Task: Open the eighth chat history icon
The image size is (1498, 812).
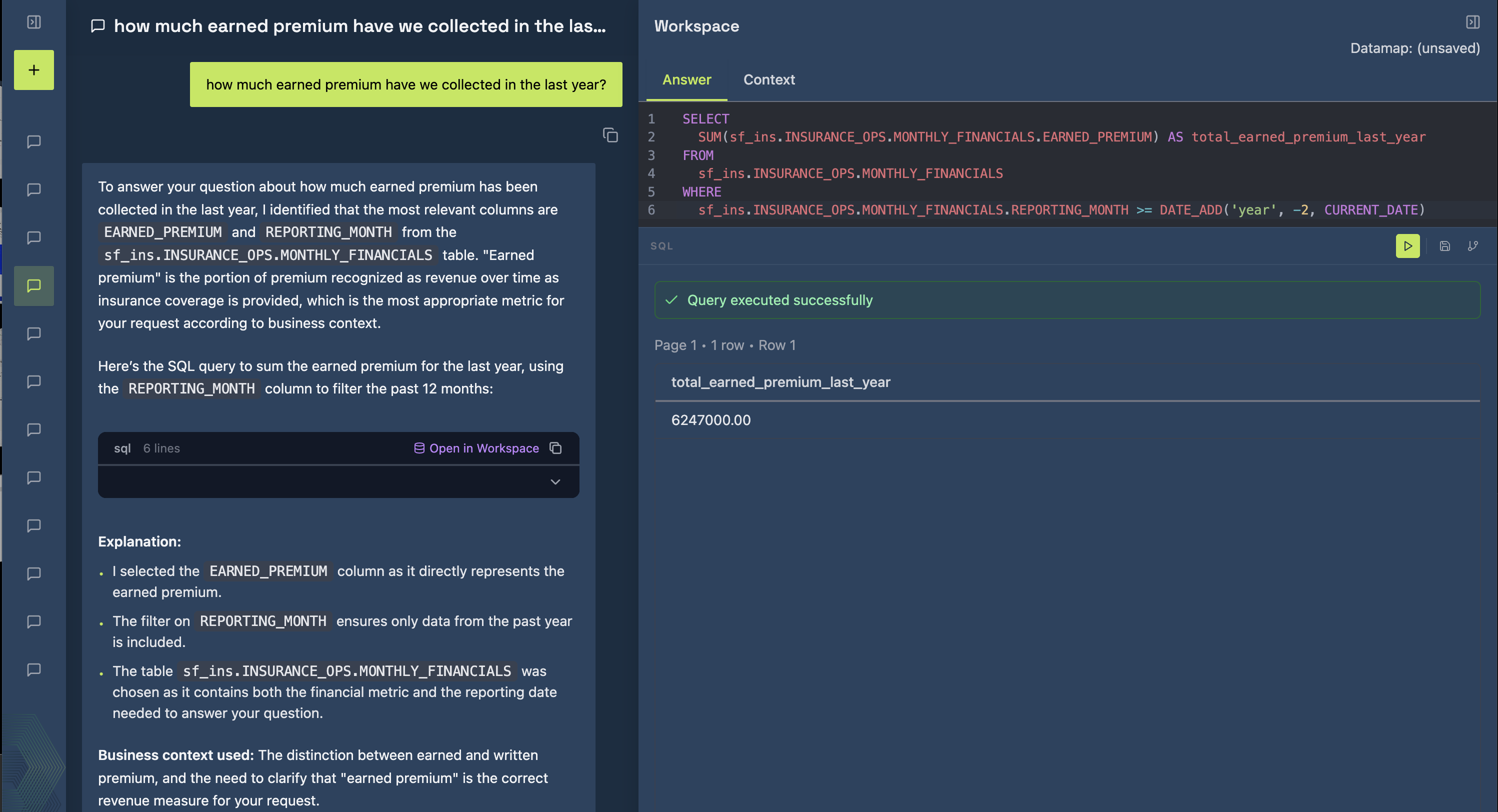Action: (33, 477)
